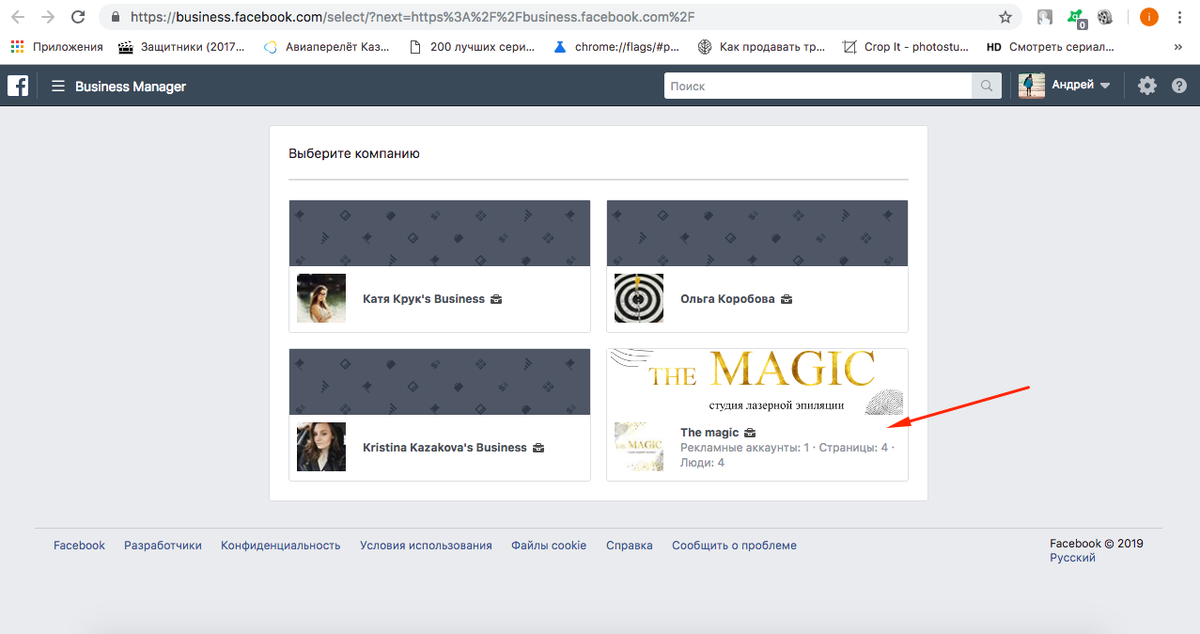Screen dimensions: 1200x634
Task: Click briefcase icon beside Катя Крук's Business
Action: click(496, 299)
